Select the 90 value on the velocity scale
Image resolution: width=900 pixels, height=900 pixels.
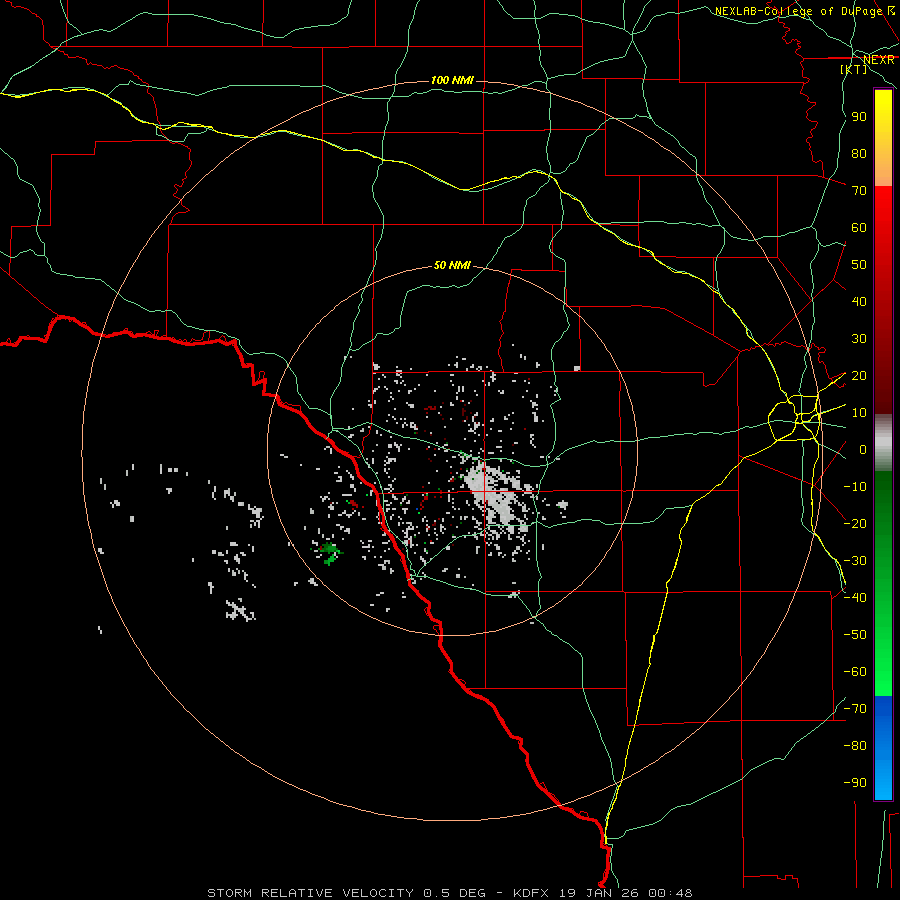859,117
